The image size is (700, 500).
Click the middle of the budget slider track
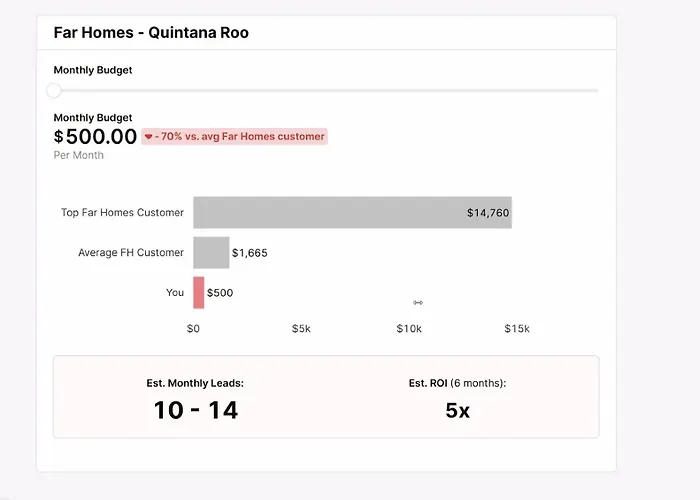click(326, 90)
